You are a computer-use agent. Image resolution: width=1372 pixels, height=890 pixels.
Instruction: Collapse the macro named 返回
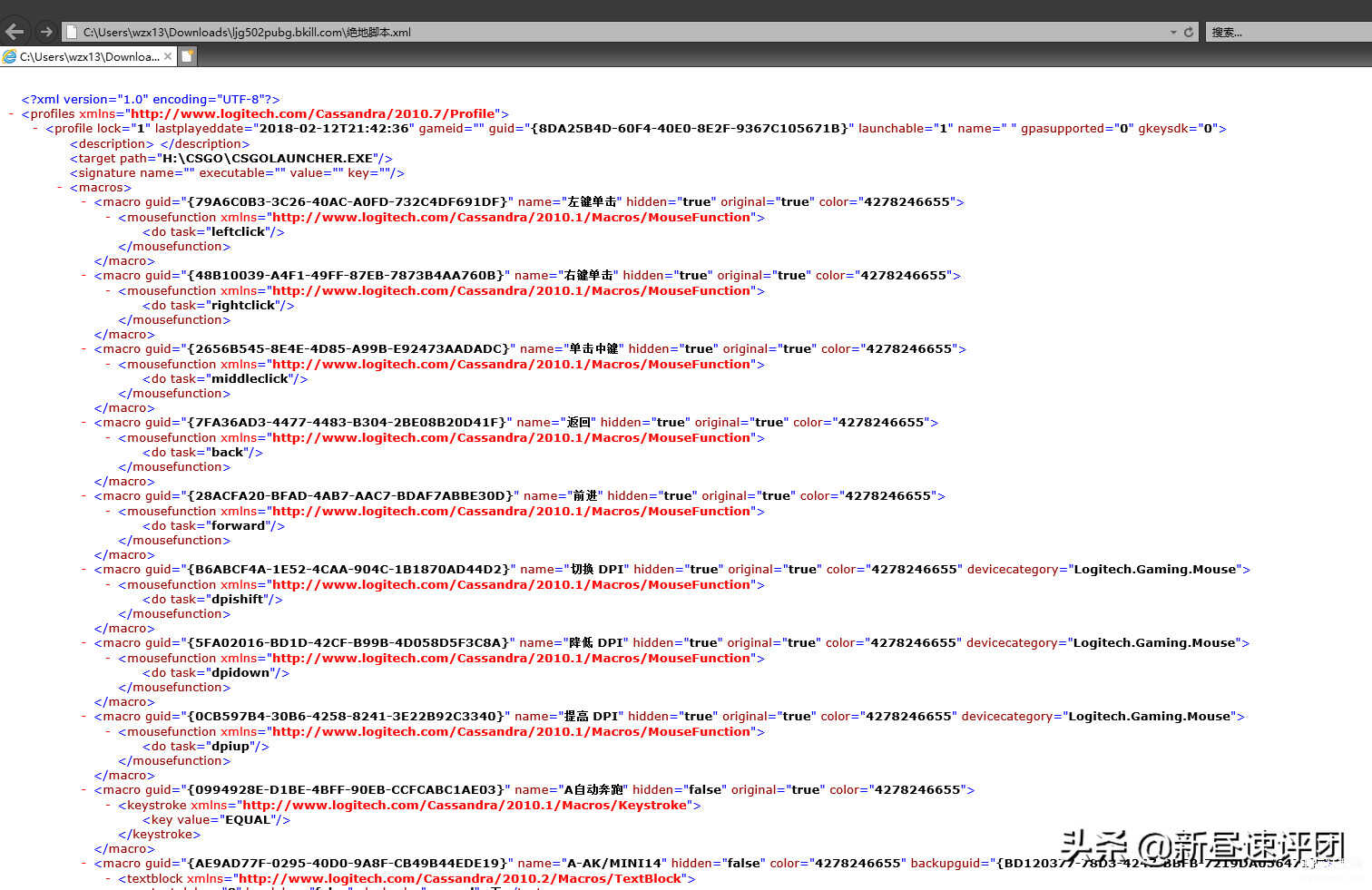84,423
